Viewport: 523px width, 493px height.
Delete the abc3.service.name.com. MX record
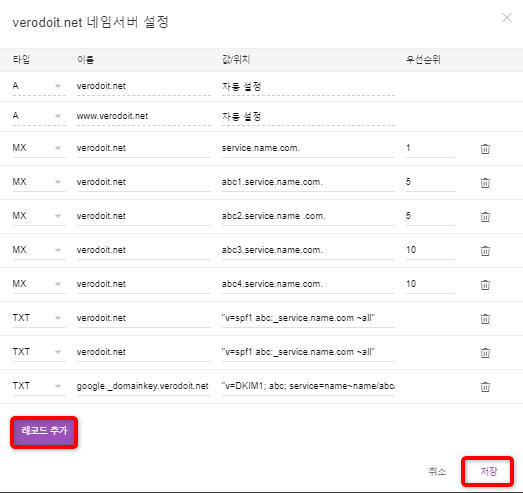[485, 251]
